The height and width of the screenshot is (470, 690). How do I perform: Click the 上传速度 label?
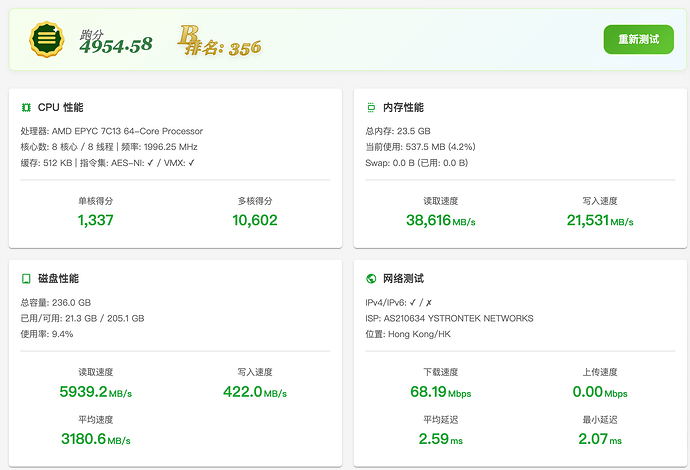click(x=600, y=372)
